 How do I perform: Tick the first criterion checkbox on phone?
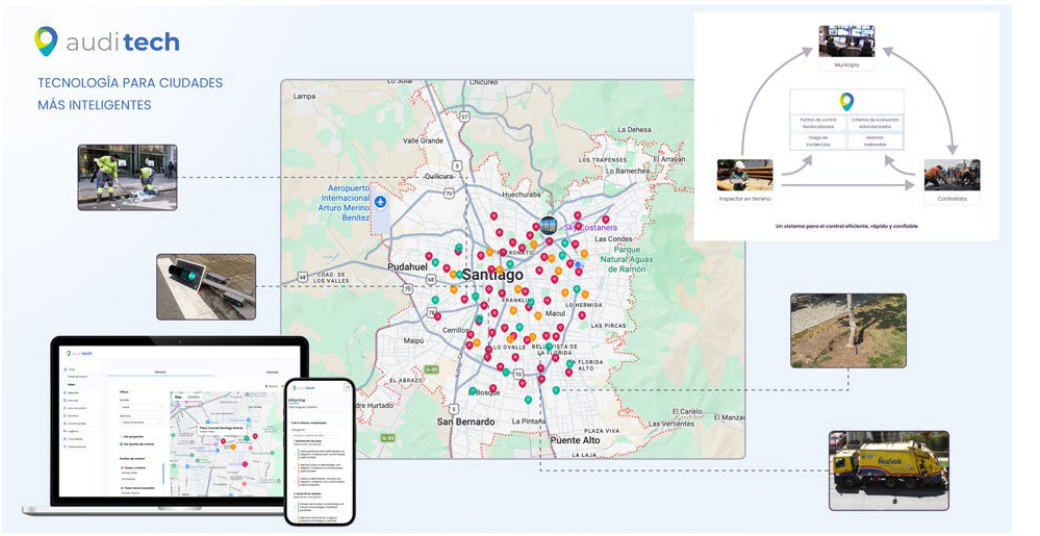(x=294, y=454)
